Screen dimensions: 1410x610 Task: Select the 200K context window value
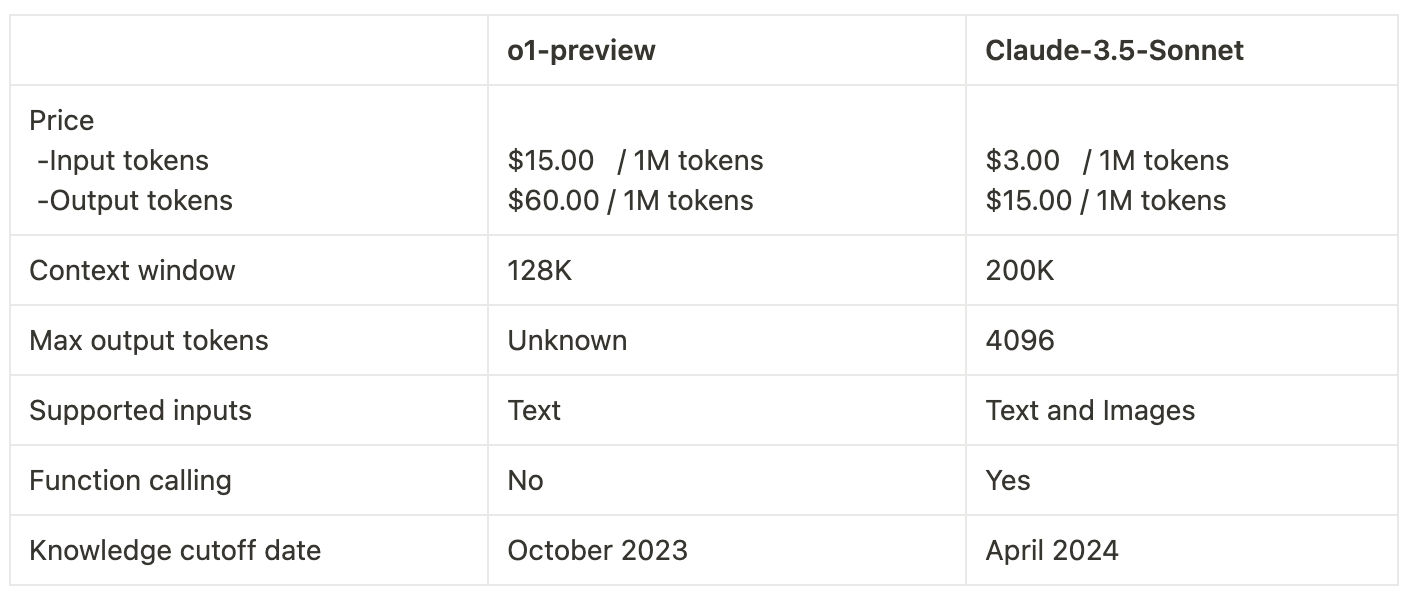[x=1018, y=271]
